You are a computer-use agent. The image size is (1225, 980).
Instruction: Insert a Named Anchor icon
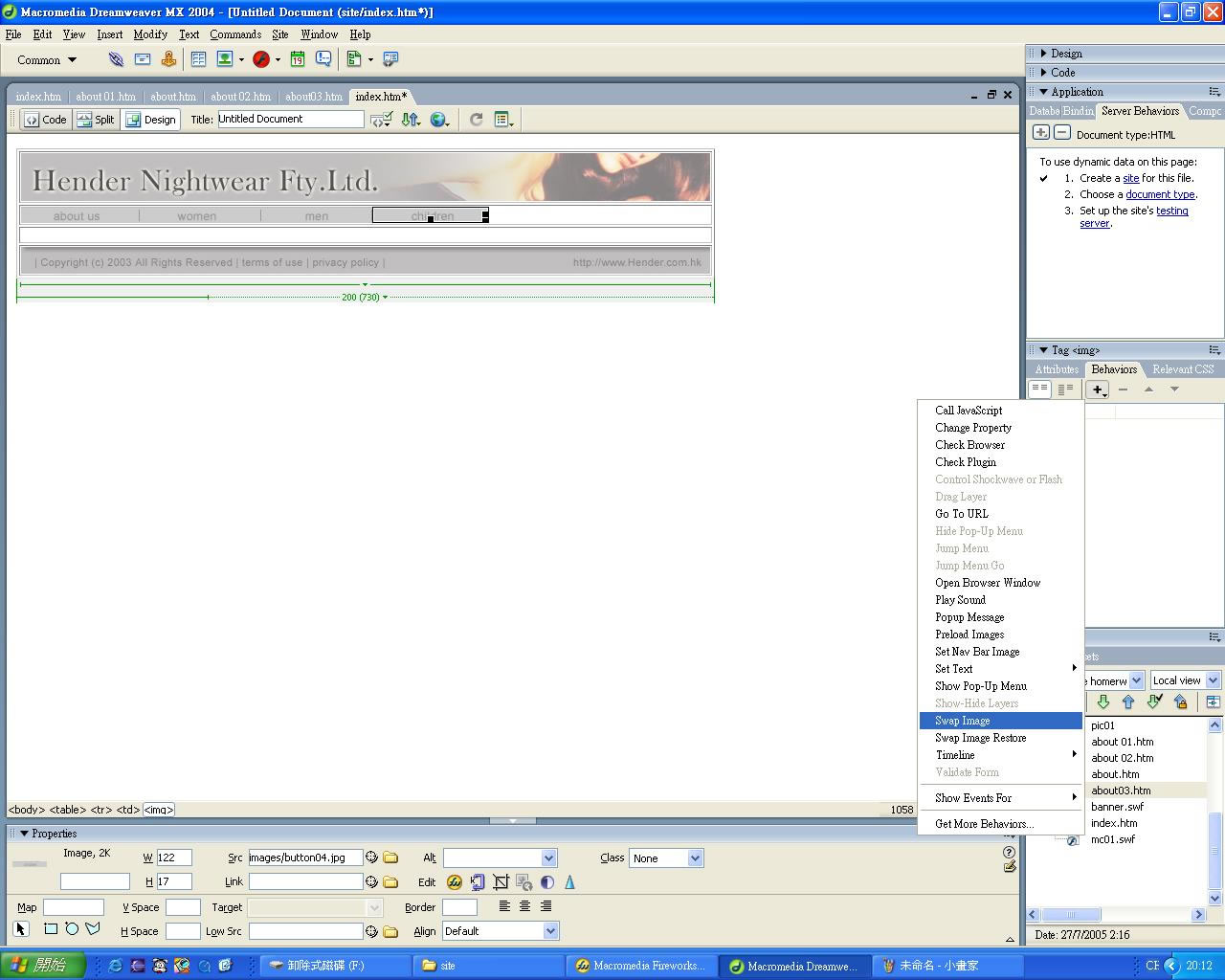click(168, 59)
